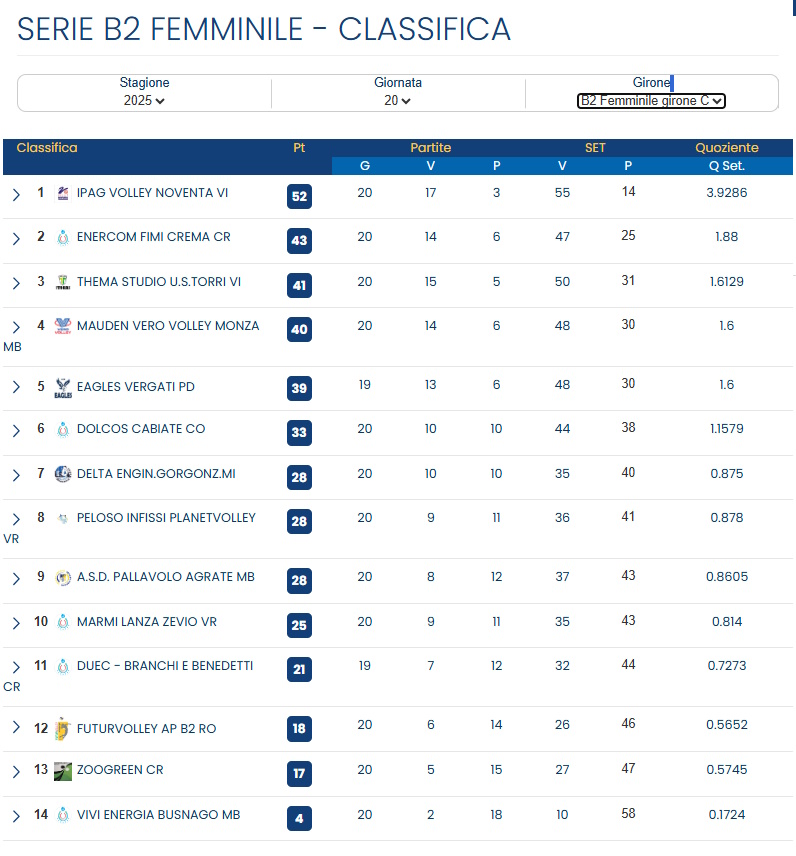
Task: Click the Classifica column header
Action: 47,148
